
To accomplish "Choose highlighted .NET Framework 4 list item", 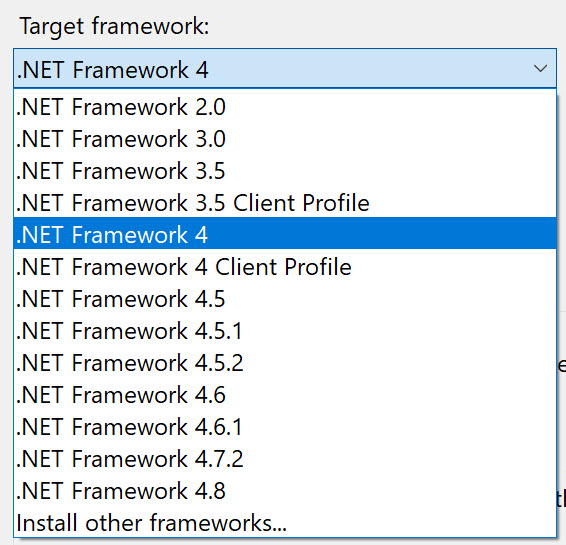I will click(x=285, y=233).
